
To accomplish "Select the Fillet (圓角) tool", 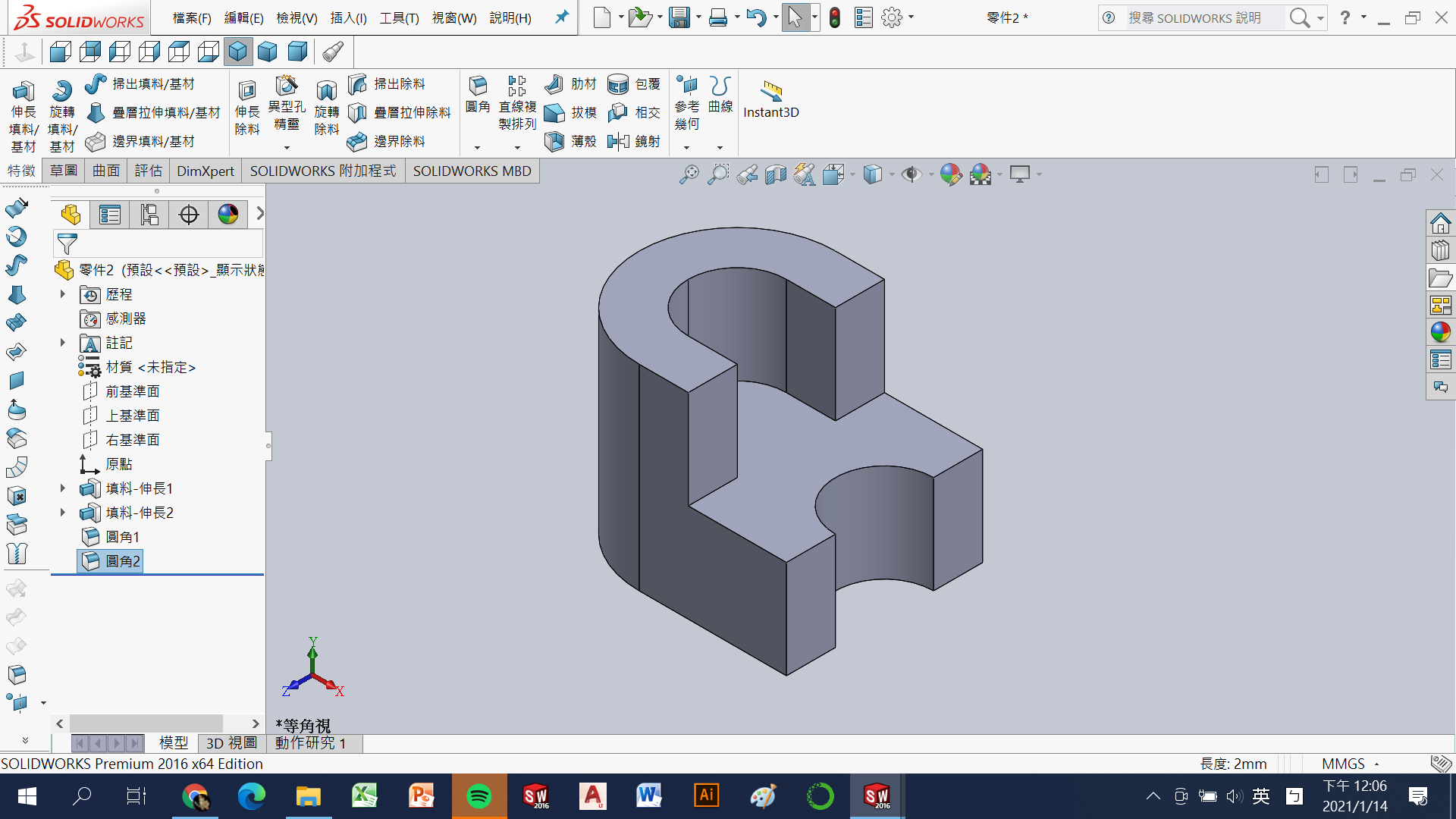I will 478,86.
